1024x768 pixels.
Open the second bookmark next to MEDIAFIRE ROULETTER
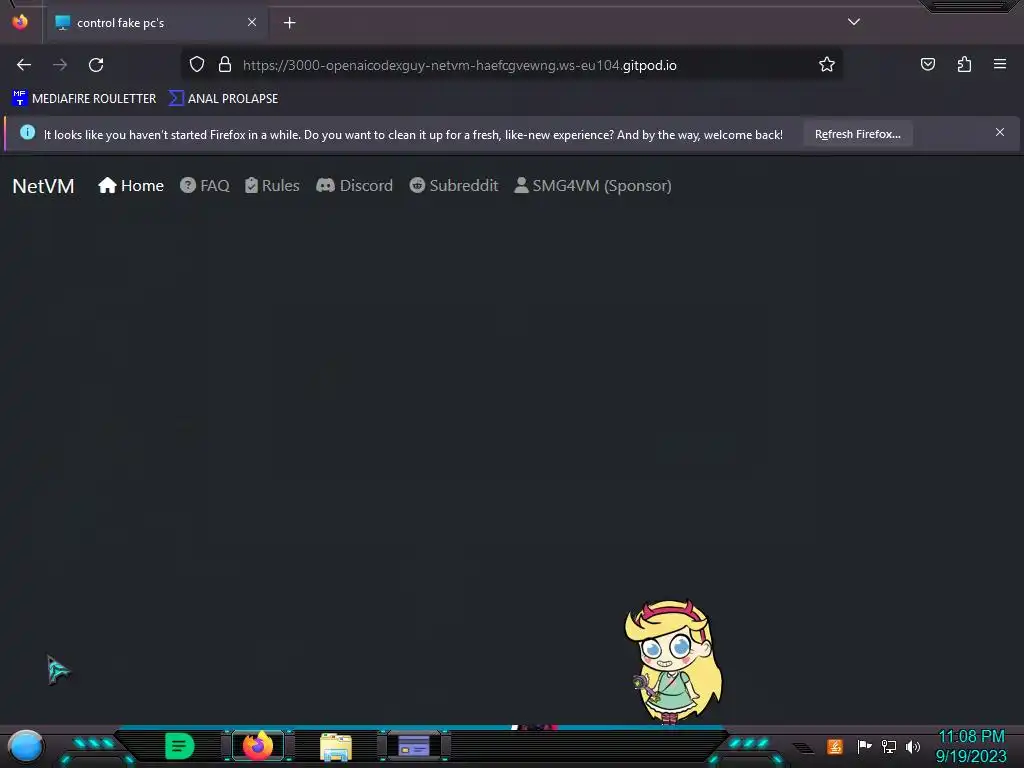[223, 99]
